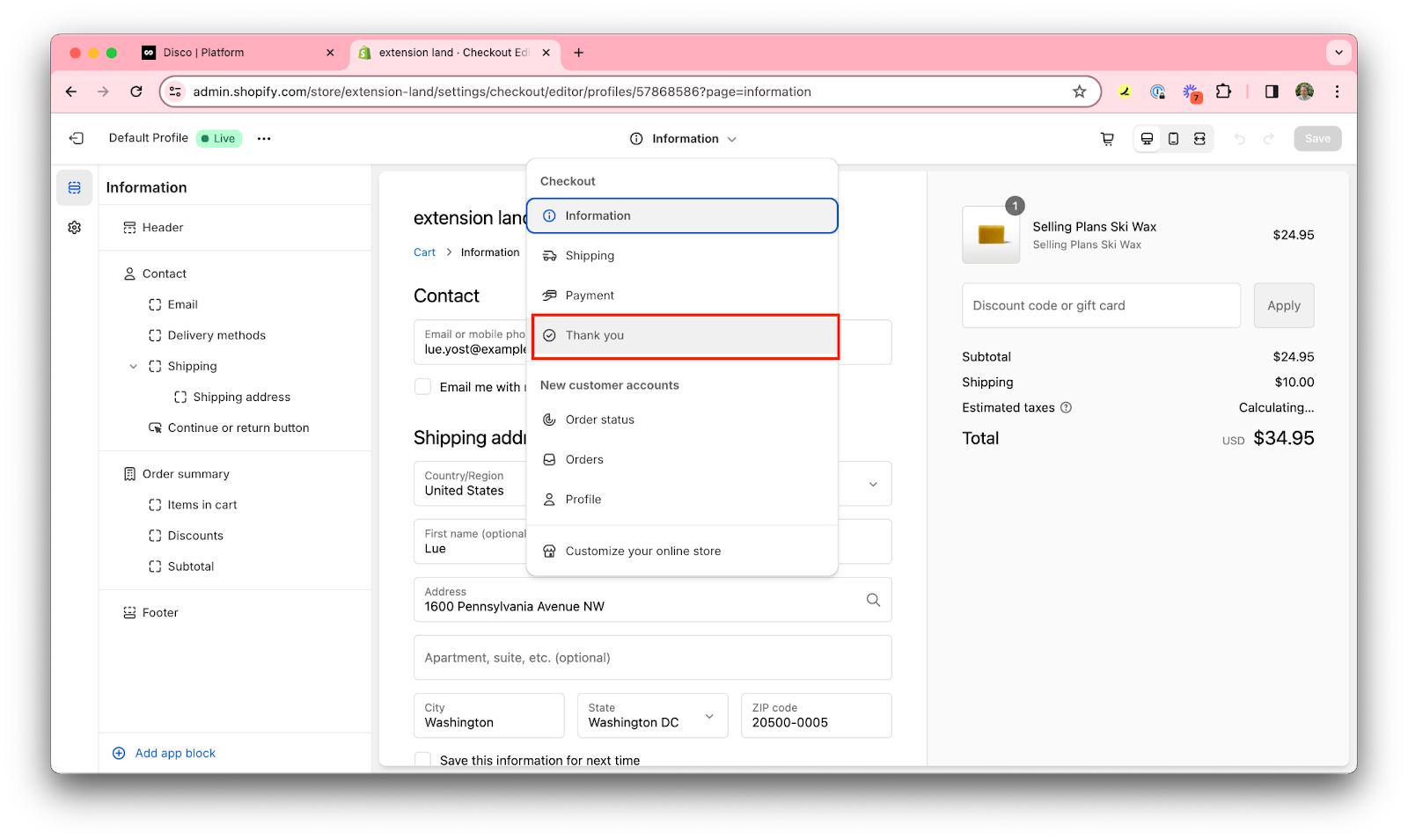Select Orders page in menu

[x=682, y=459]
